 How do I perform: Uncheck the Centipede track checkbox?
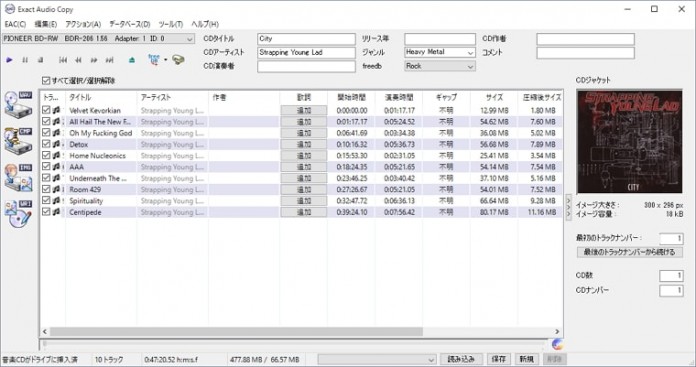[x=46, y=212]
